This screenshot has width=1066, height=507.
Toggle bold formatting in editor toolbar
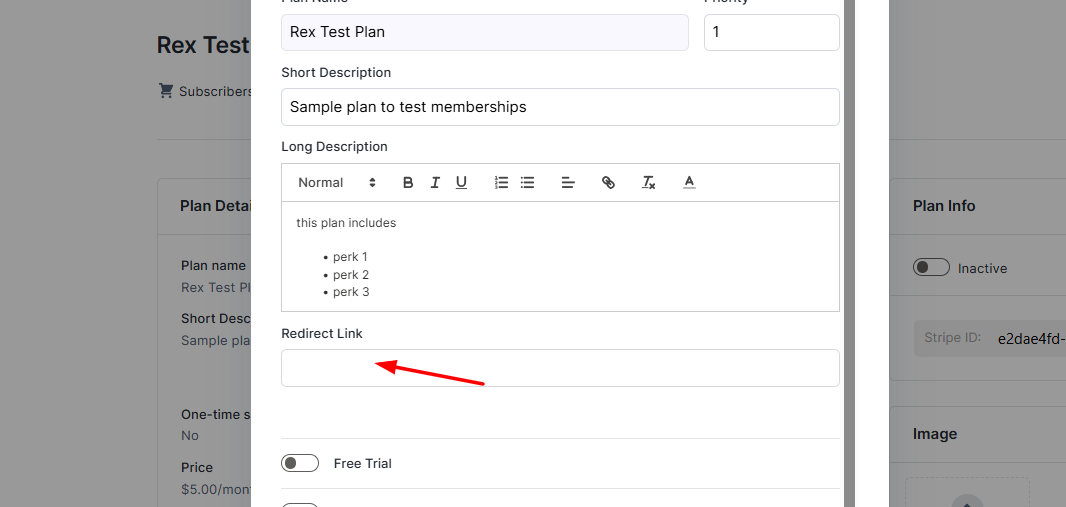pos(408,182)
